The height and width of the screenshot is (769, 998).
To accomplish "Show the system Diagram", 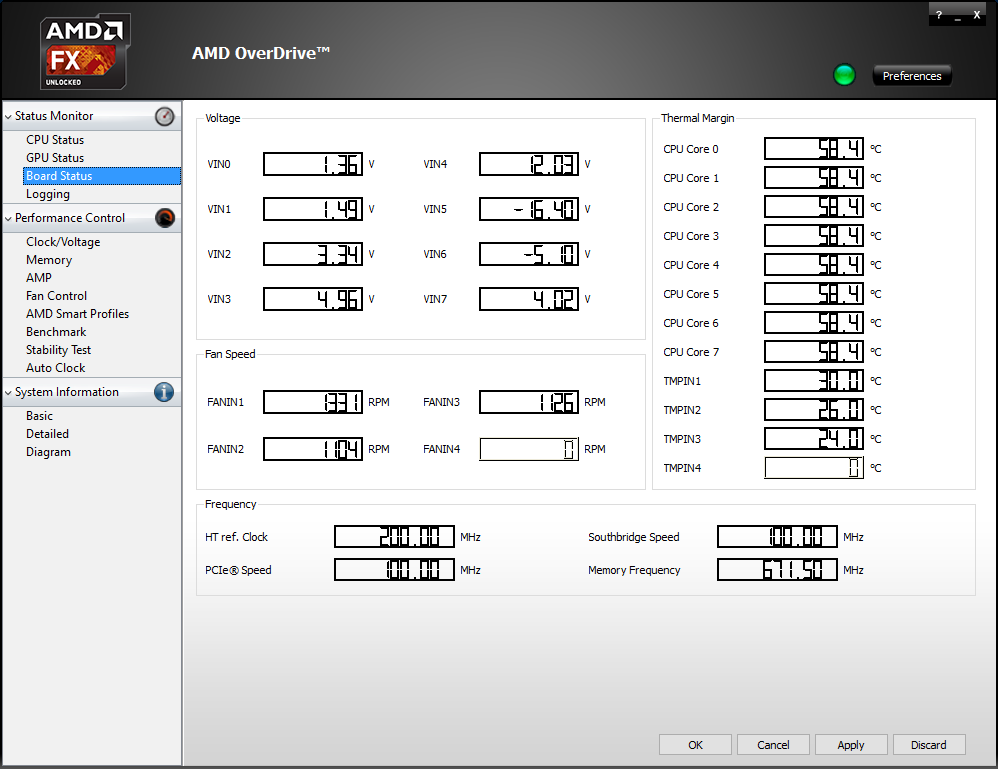I will (x=48, y=452).
